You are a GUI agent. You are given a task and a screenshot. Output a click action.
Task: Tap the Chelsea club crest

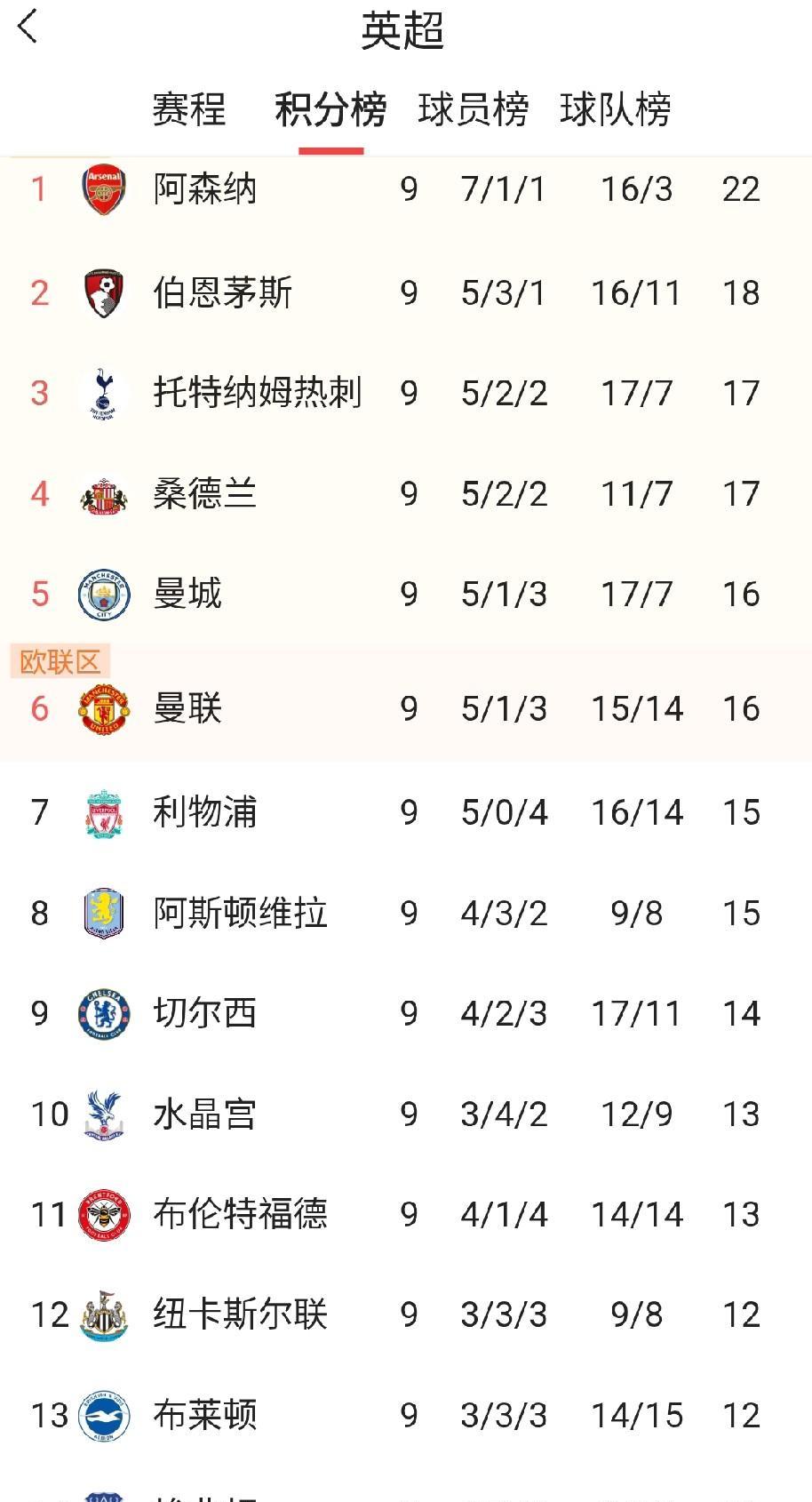(104, 1014)
